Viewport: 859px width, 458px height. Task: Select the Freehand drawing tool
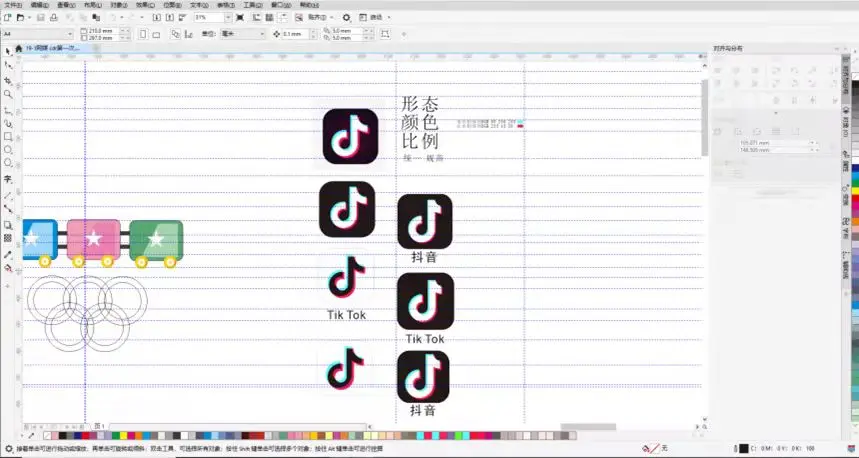coord(8,111)
